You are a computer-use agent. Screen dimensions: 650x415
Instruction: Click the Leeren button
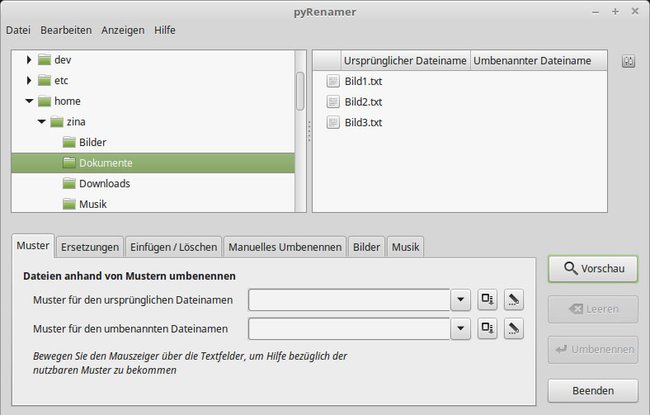(593, 309)
